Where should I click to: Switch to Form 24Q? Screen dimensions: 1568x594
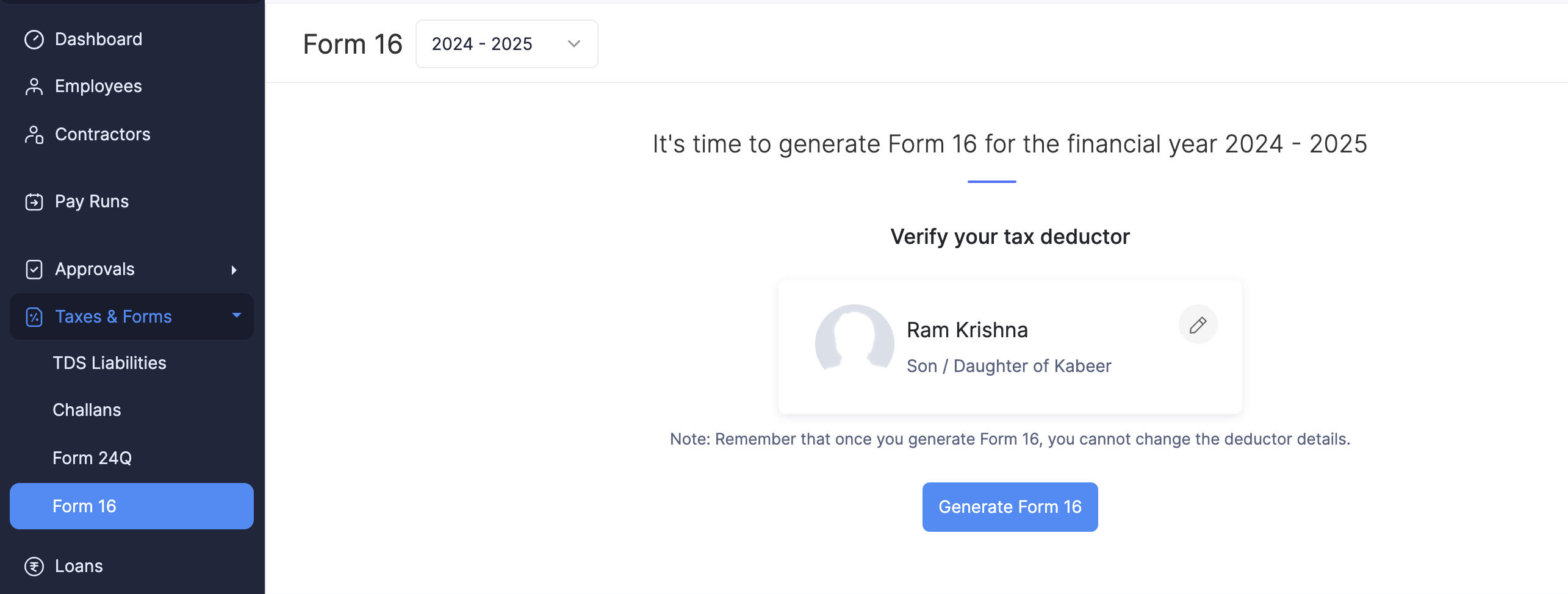pos(92,457)
